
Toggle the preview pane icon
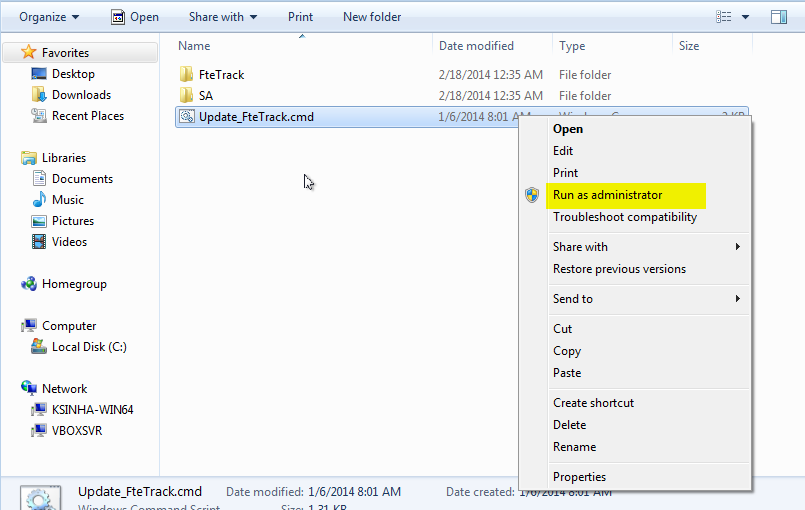(x=779, y=17)
